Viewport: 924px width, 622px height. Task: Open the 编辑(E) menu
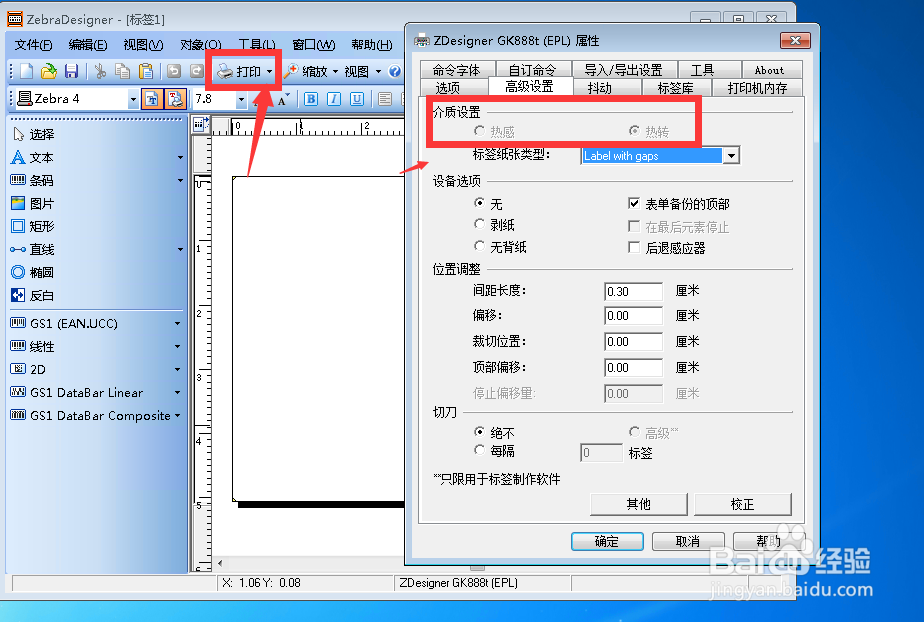click(x=88, y=45)
